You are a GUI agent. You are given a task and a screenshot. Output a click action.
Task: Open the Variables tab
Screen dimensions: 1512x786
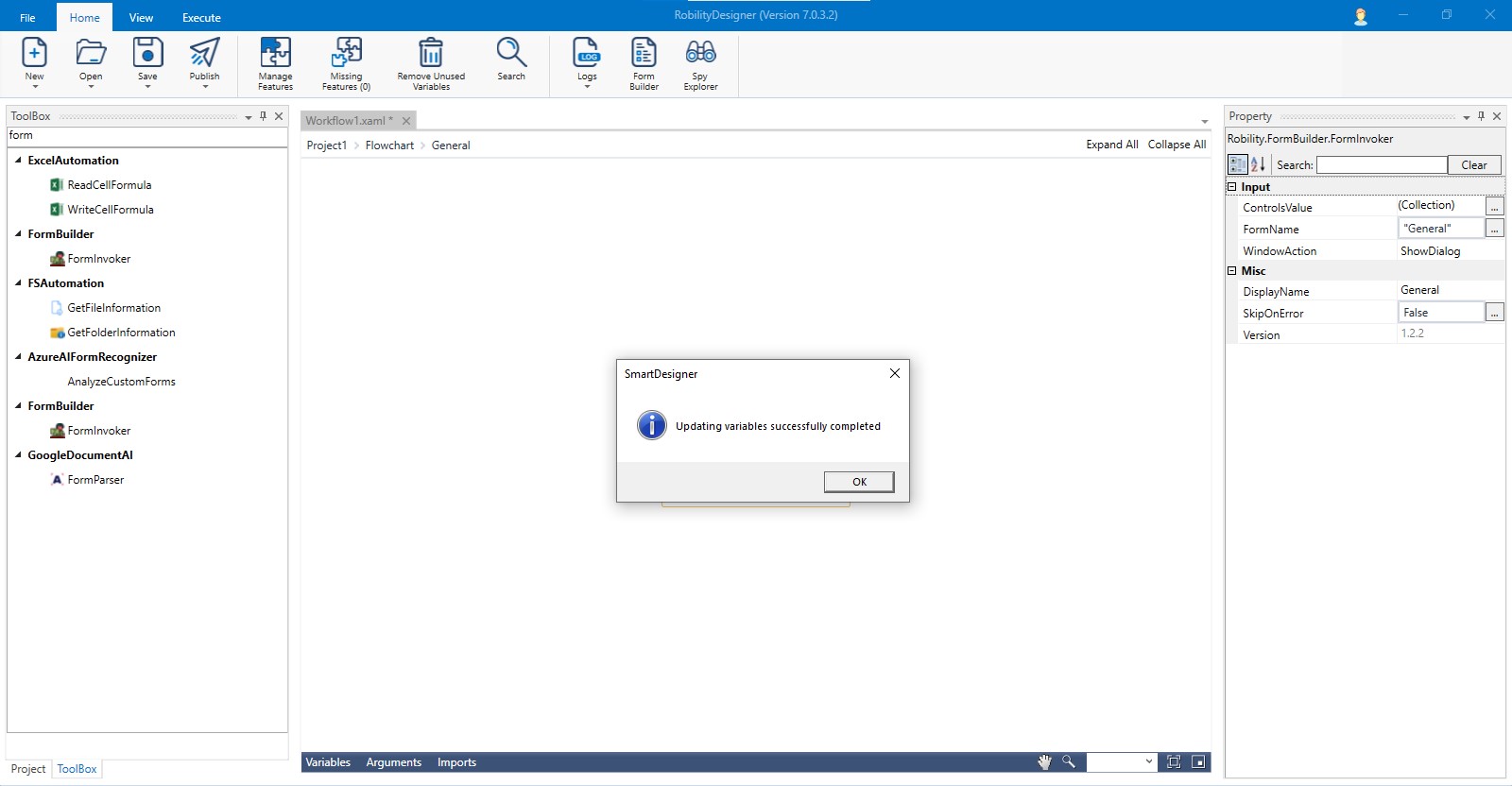pos(328,762)
